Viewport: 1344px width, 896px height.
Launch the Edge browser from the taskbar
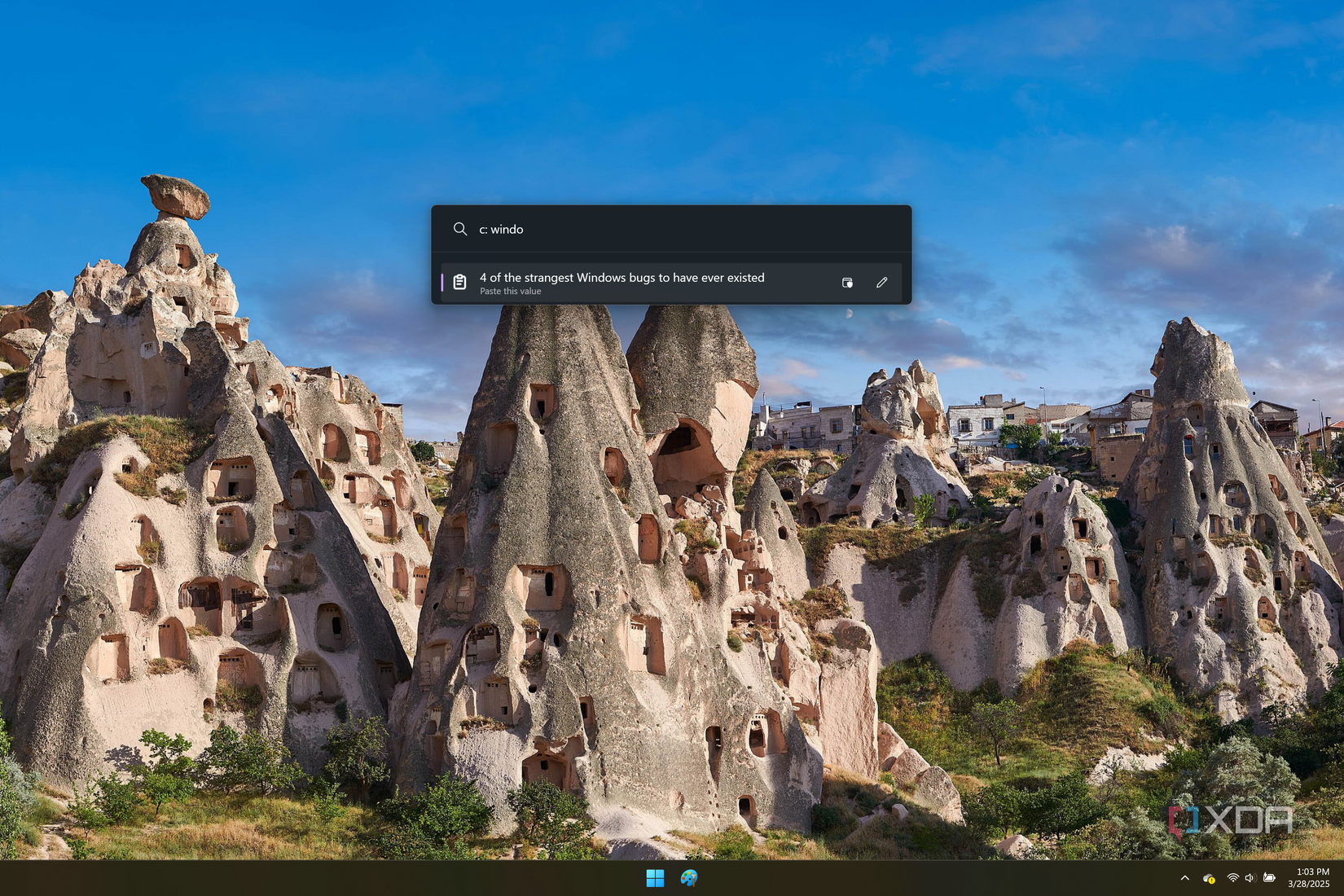tap(689, 877)
